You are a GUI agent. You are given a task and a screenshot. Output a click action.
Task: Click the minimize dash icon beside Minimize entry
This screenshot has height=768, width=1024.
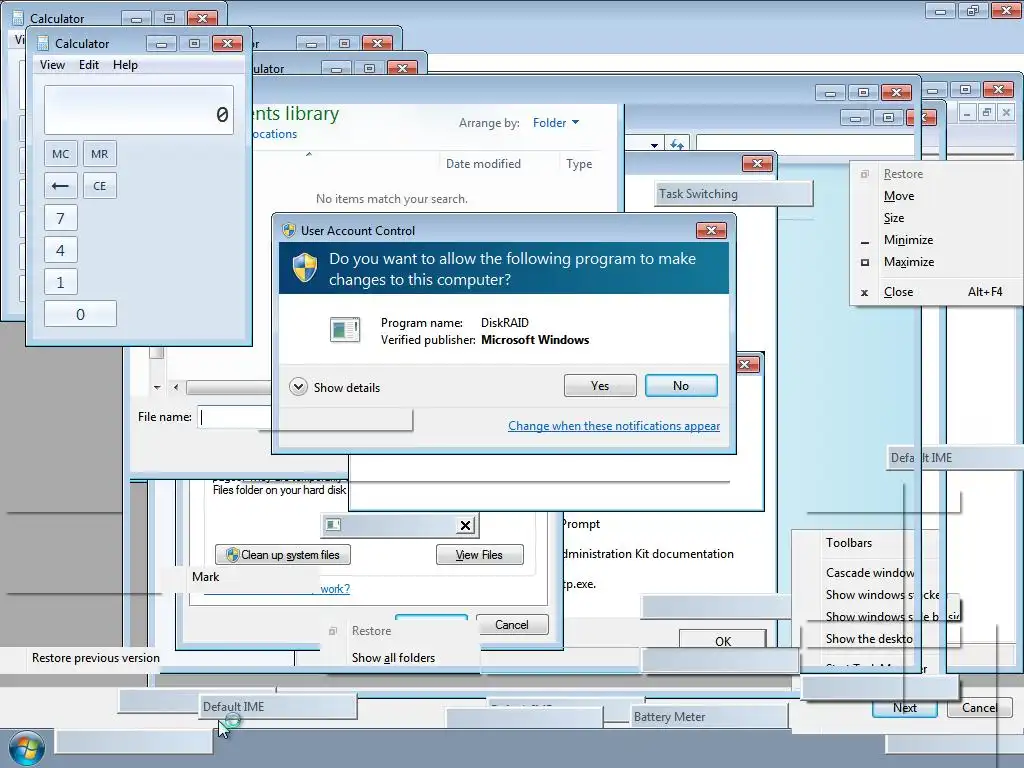865,242
